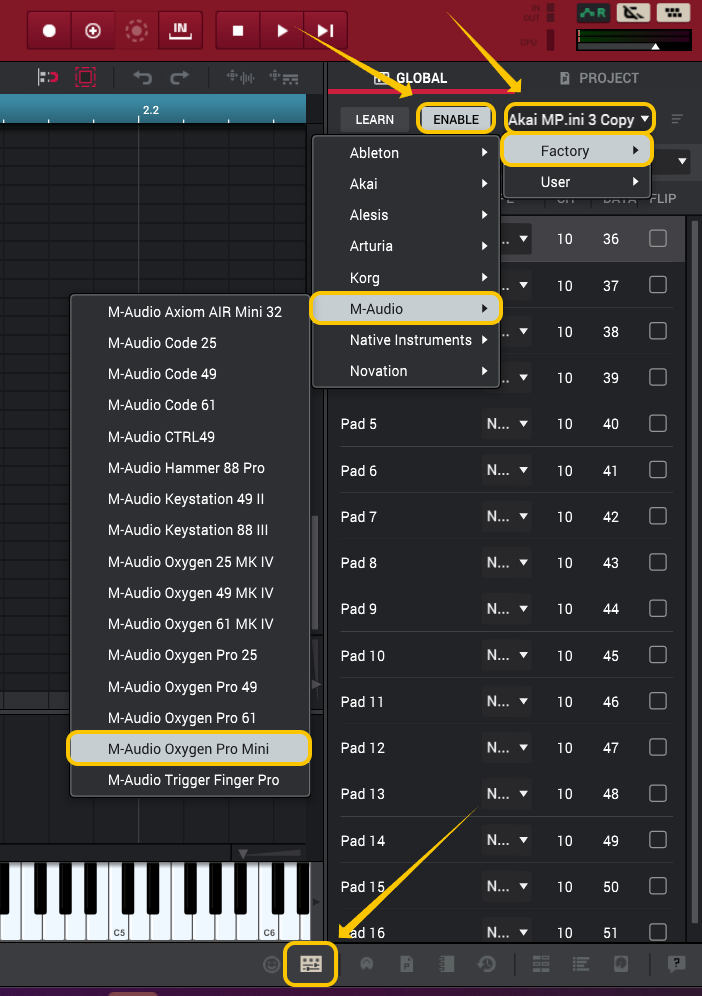Viewport: 702px width, 996px height.
Task: Expand the M-Audio manufacturer submenu
Action: [x=406, y=309]
